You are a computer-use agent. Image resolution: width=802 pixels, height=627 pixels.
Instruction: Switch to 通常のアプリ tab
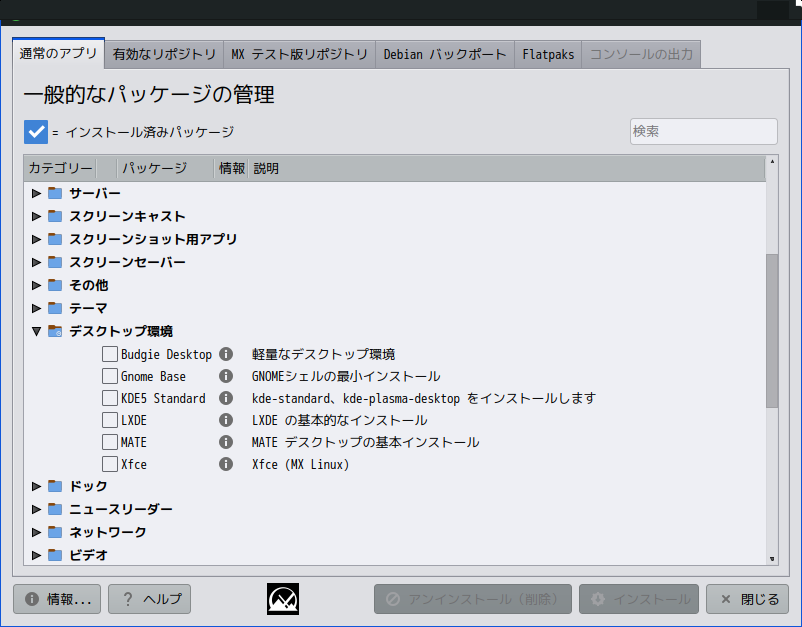click(58, 53)
